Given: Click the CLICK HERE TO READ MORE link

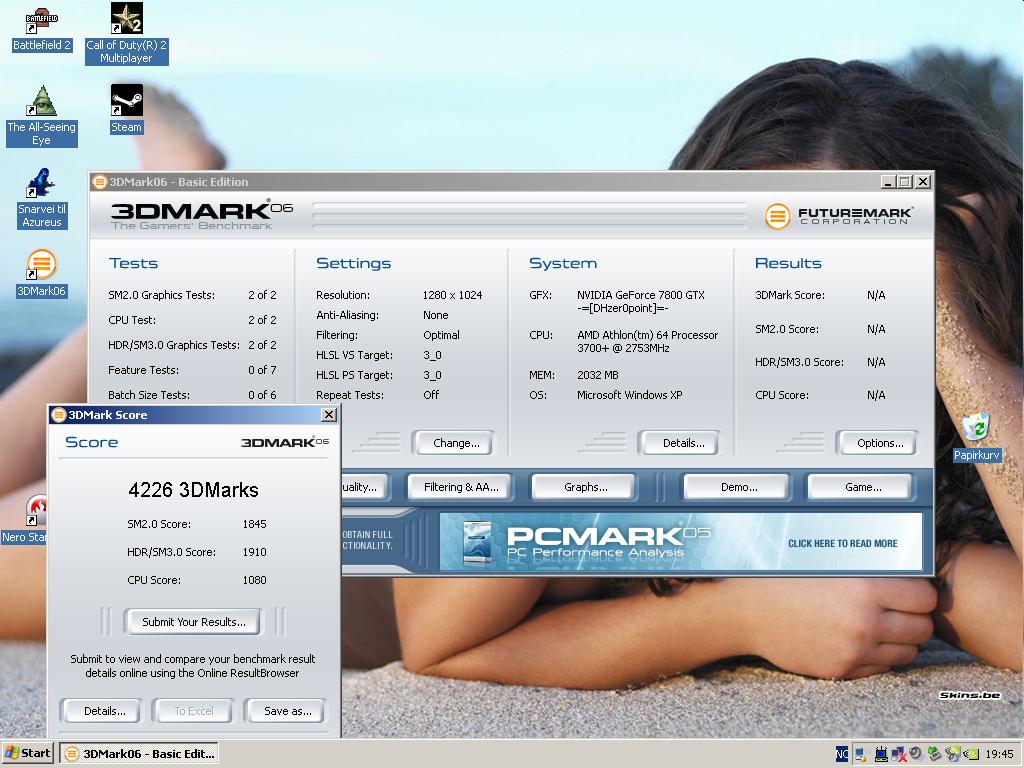Looking at the screenshot, I should (842, 543).
